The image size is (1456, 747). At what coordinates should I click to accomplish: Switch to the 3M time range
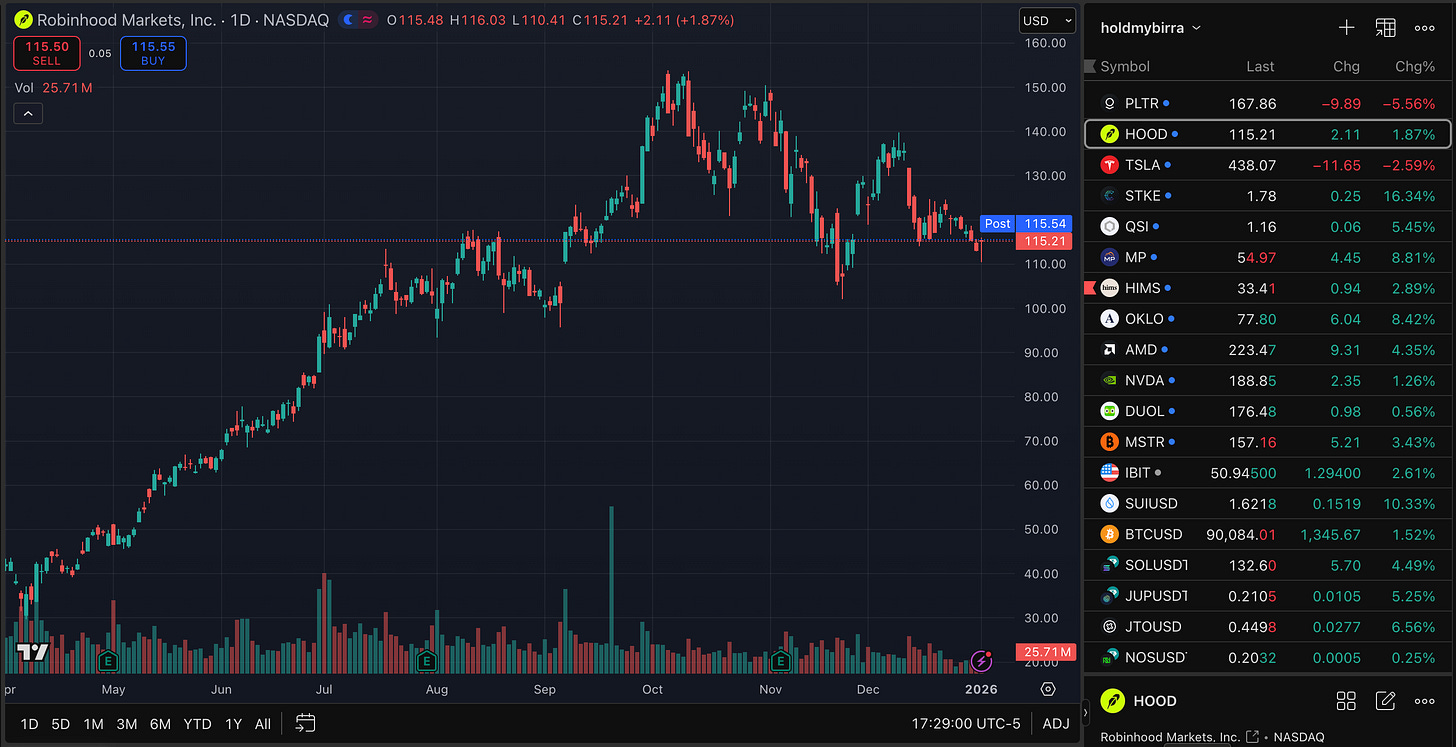pos(126,723)
